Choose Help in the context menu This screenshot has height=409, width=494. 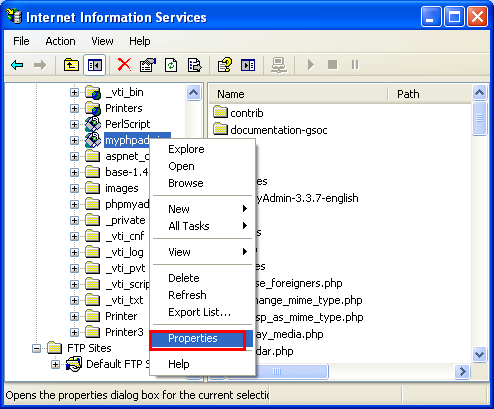point(203,364)
